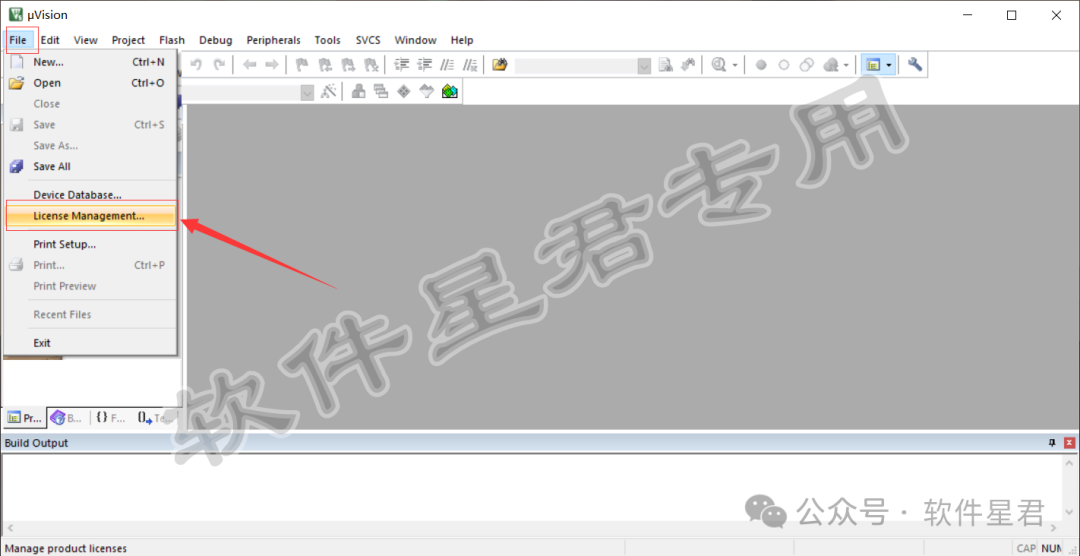Click the Insert/Remove Bookmark flag icon
Viewport: 1080px width, 556px height.
coord(302,65)
